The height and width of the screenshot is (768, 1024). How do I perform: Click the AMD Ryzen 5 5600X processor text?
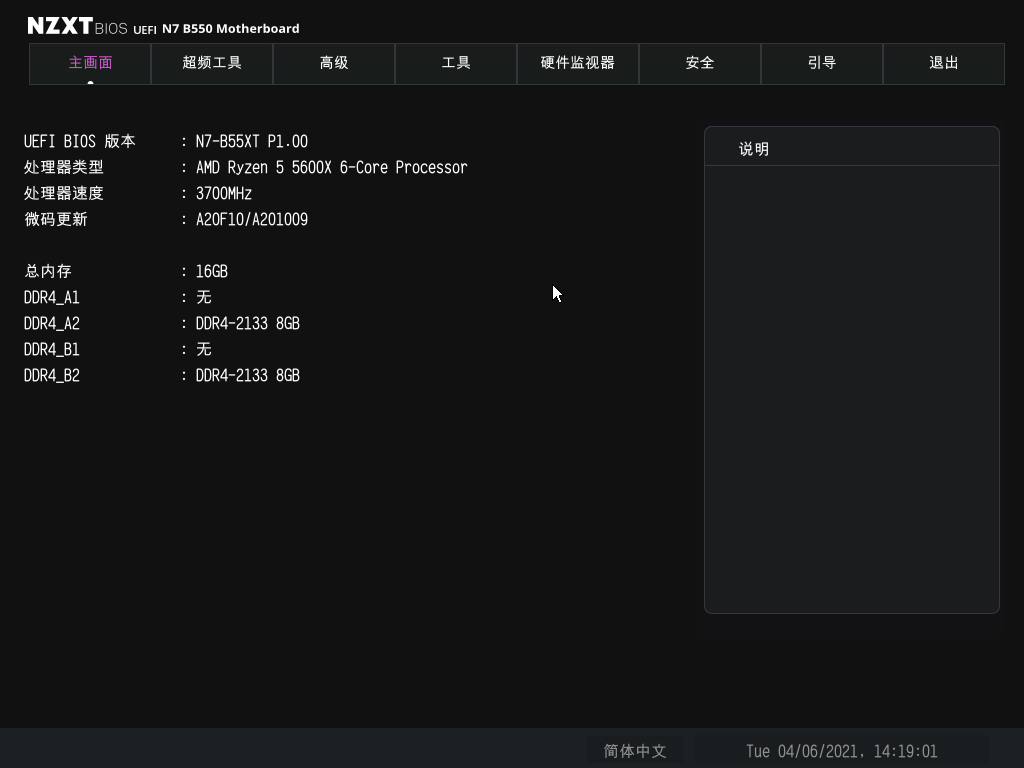332,167
